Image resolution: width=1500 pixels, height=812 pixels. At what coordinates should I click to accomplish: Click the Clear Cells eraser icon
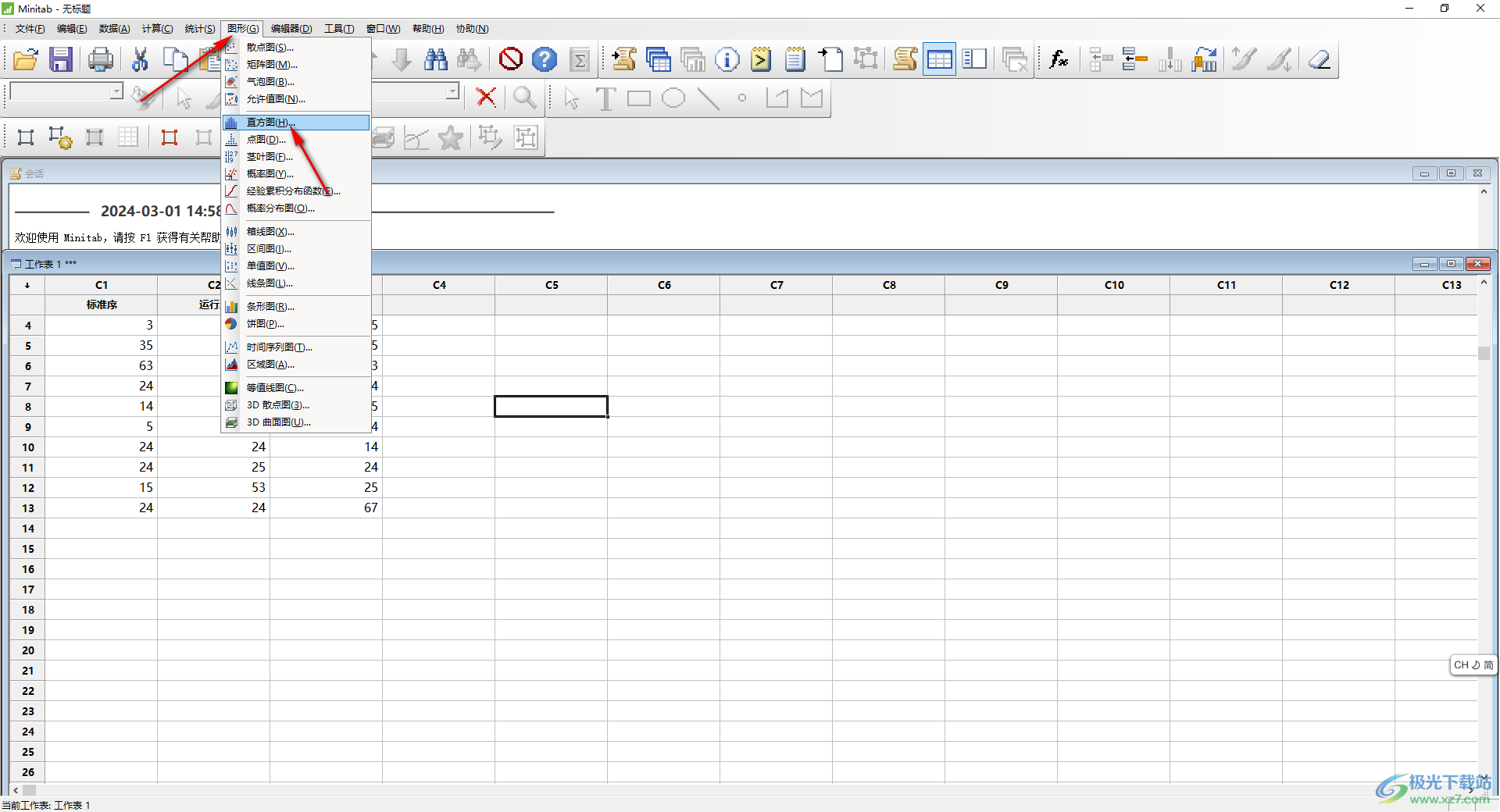point(1320,59)
